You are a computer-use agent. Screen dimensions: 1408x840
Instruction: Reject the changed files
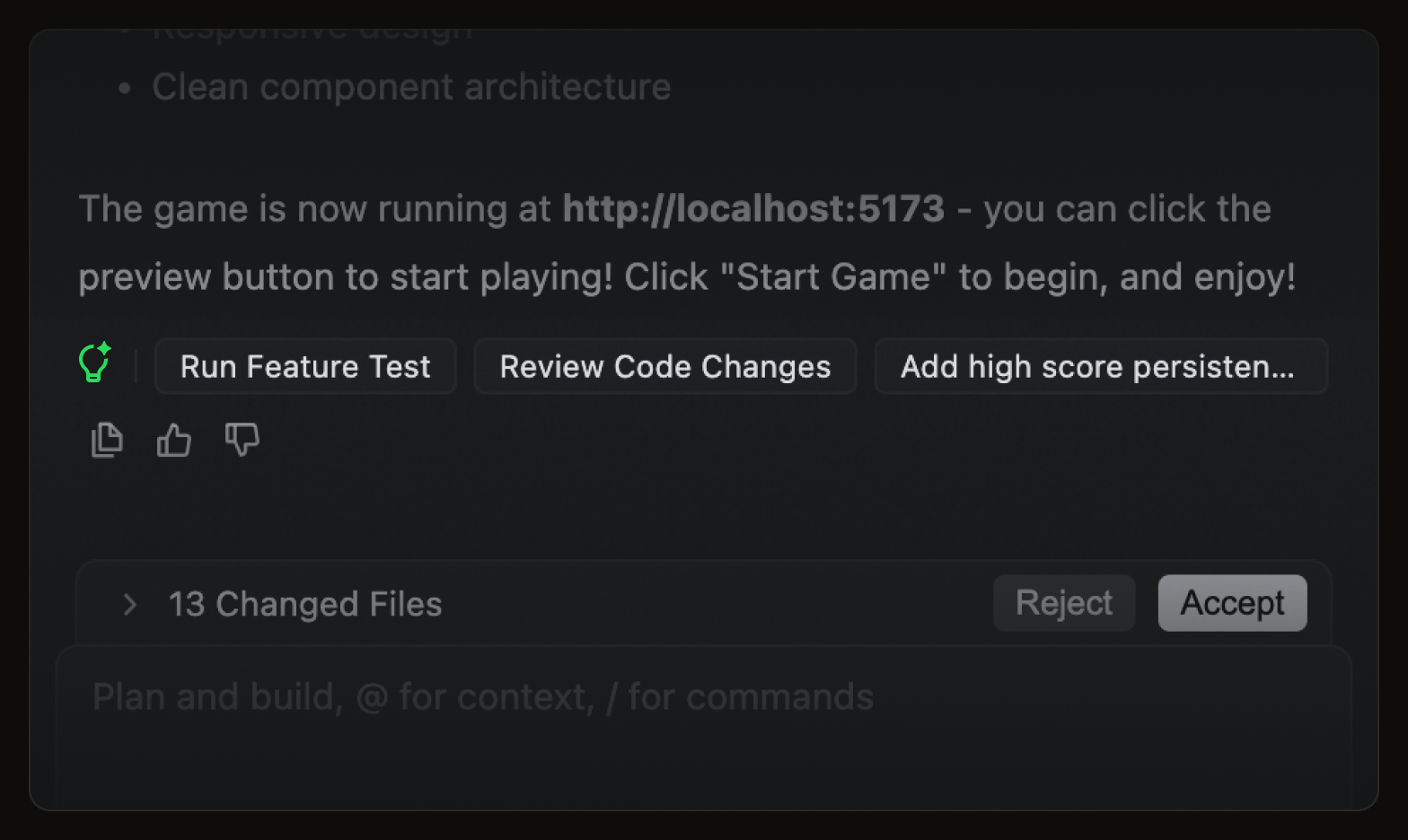coord(1063,603)
